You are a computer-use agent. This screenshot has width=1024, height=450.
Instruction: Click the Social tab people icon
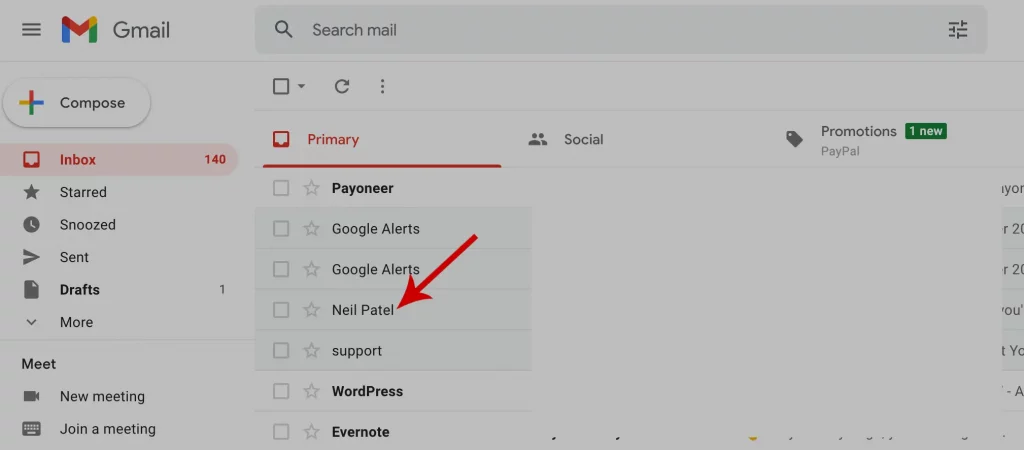click(537, 139)
